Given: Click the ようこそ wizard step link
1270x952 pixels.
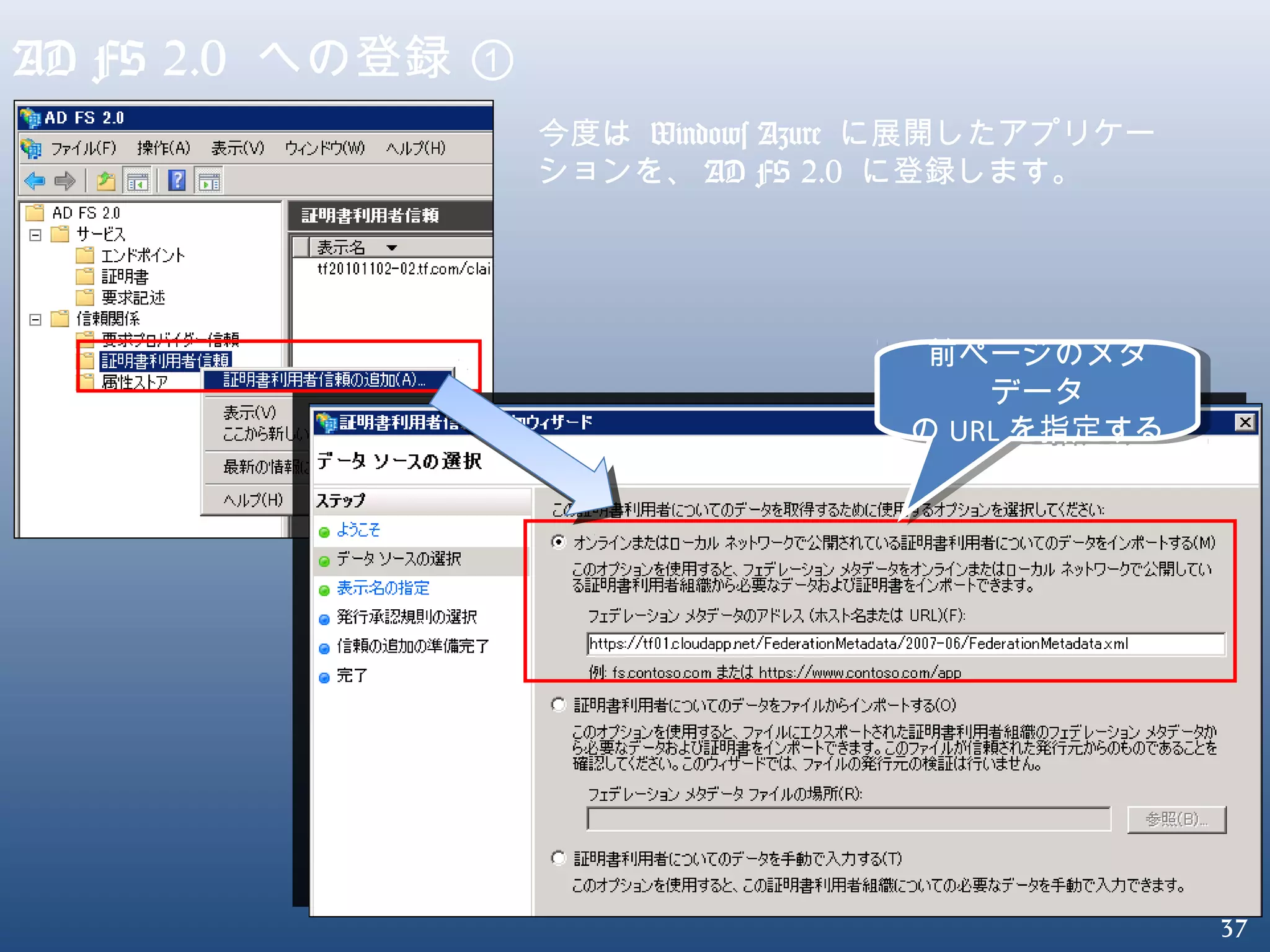Looking at the screenshot, I should 358,530.
